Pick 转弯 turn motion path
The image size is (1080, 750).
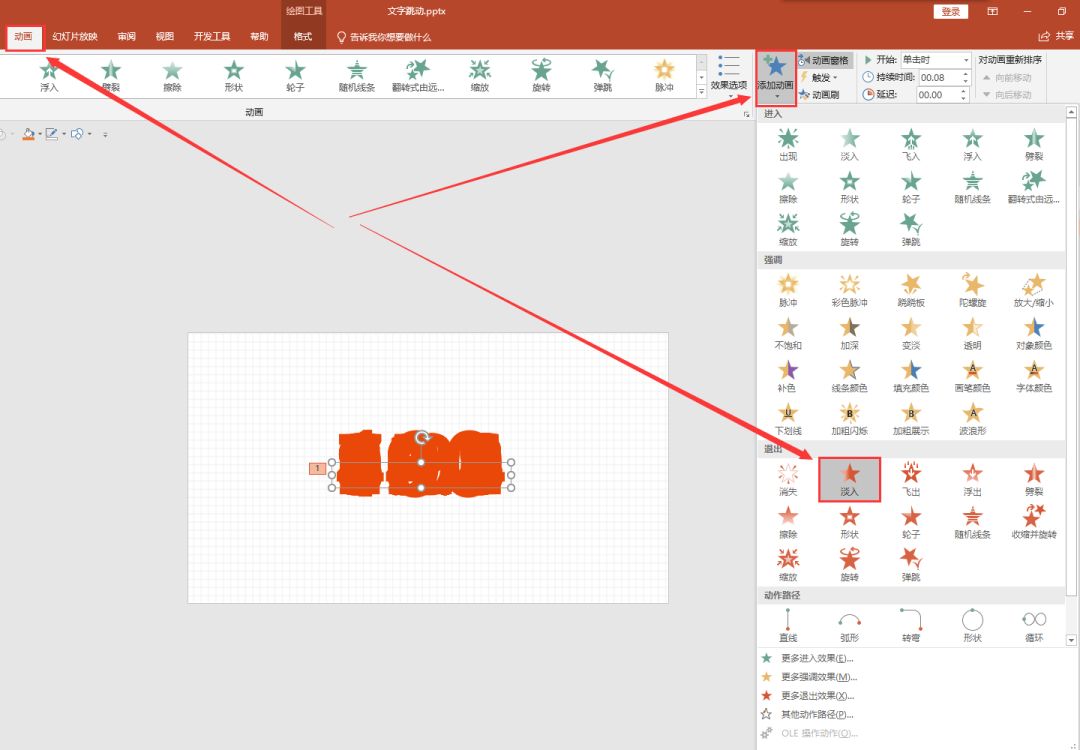point(911,626)
